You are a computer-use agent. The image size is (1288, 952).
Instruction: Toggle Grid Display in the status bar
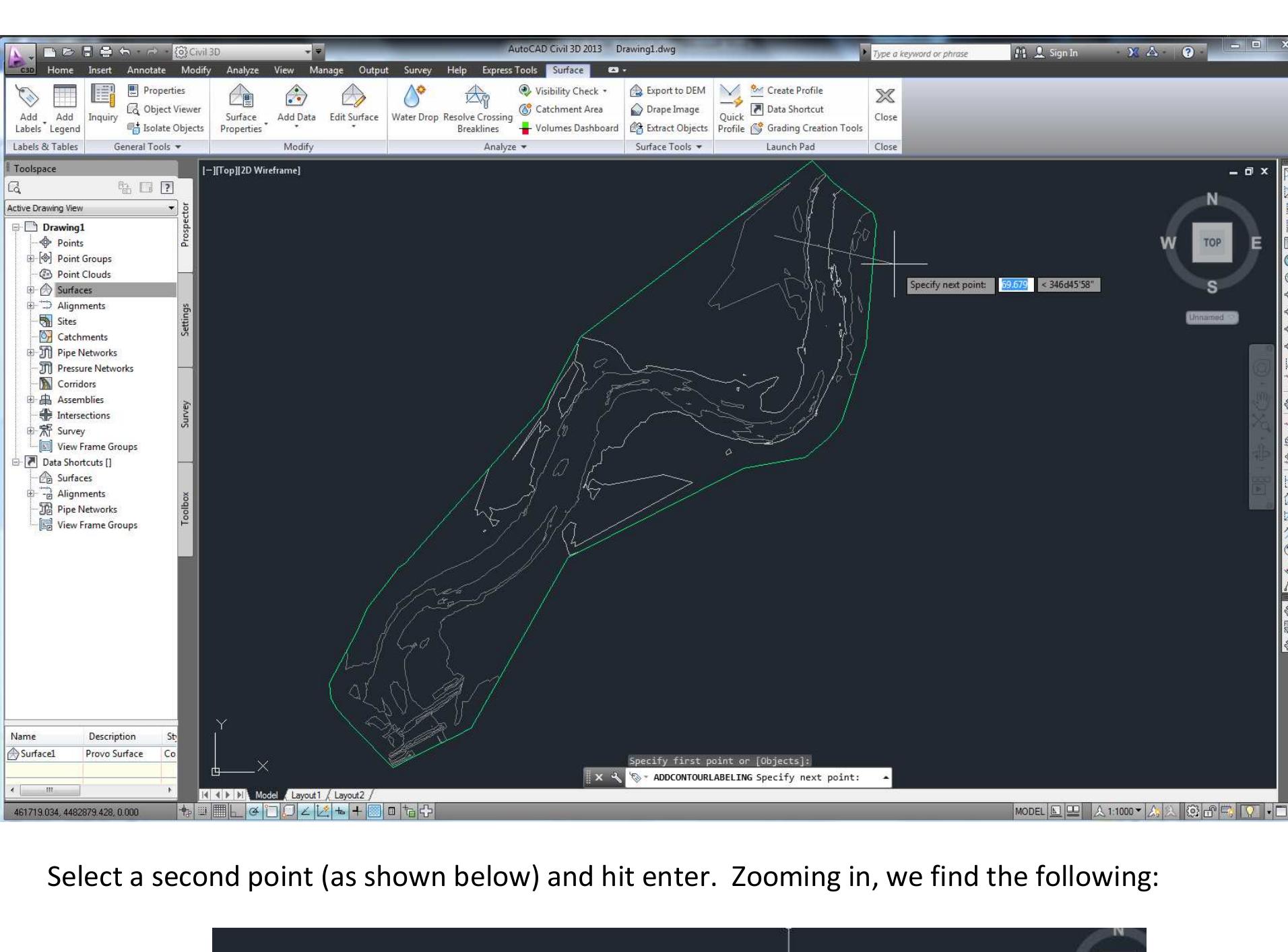pyautogui.click(x=219, y=811)
